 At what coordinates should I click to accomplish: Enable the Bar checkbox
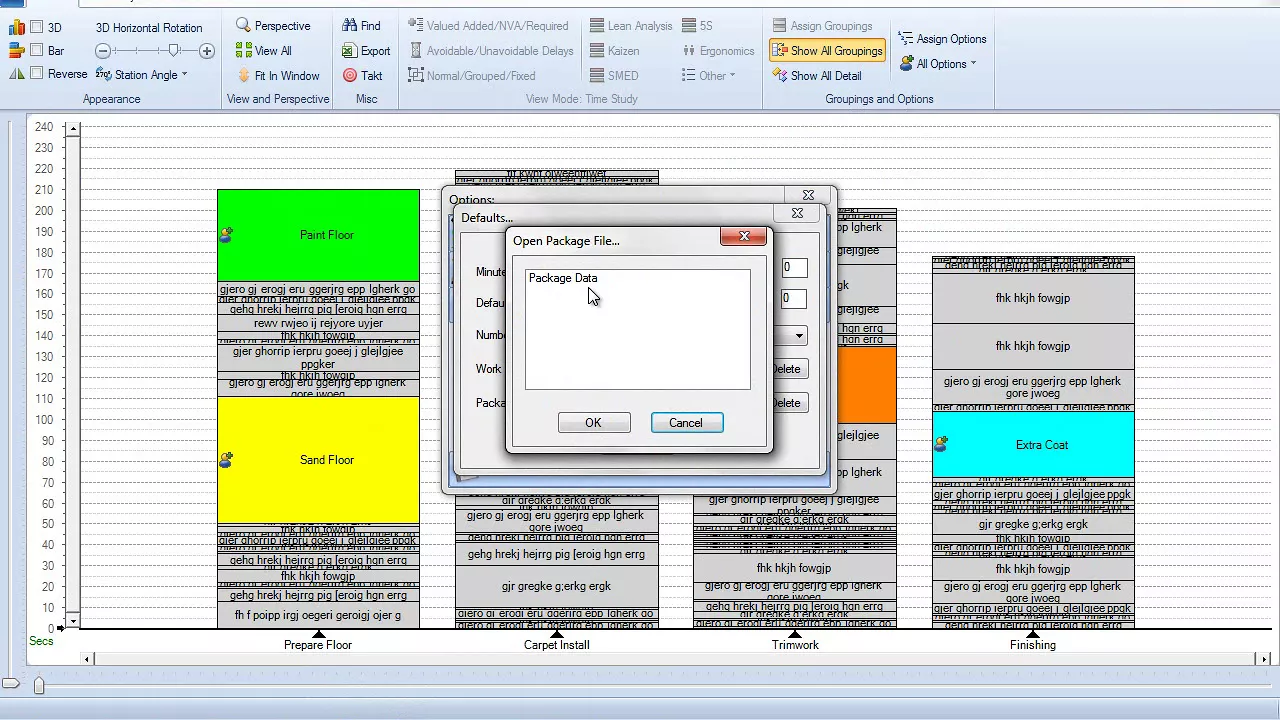[37, 51]
